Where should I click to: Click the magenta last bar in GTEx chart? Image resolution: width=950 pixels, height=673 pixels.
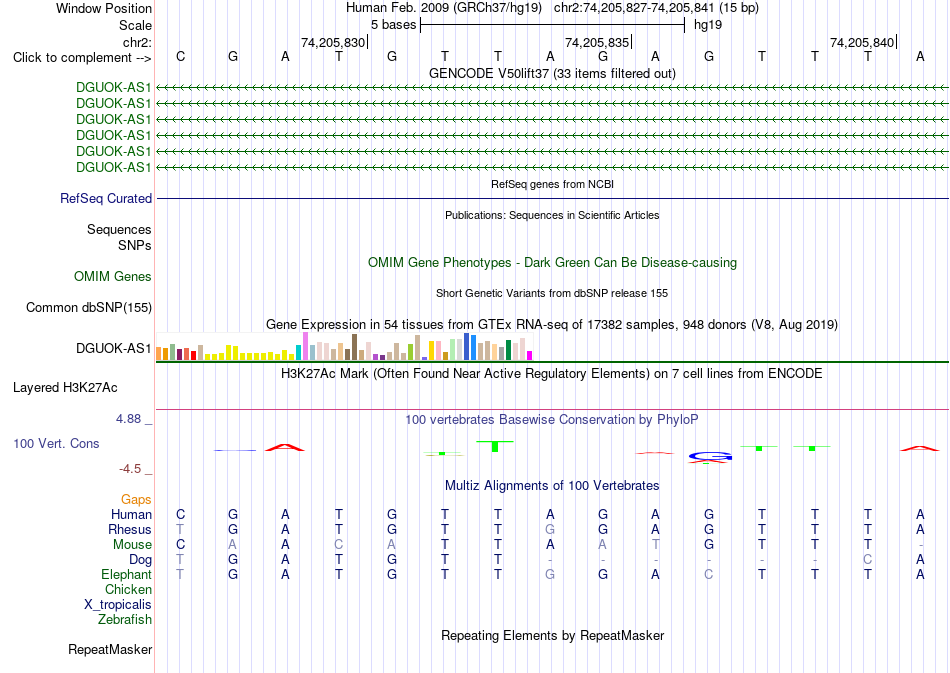point(530,356)
